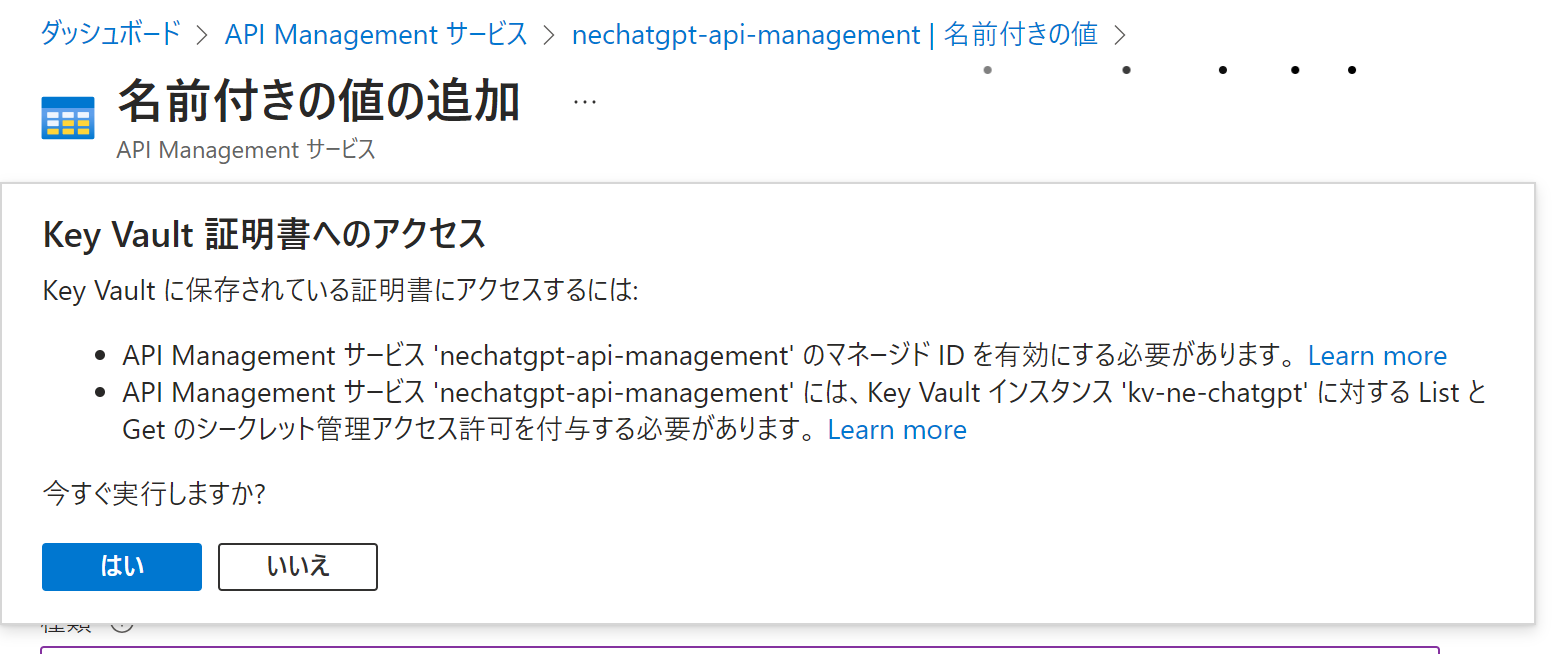Decline with the いいえ button
The height and width of the screenshot is (654, 1567).
click(298, 567)
